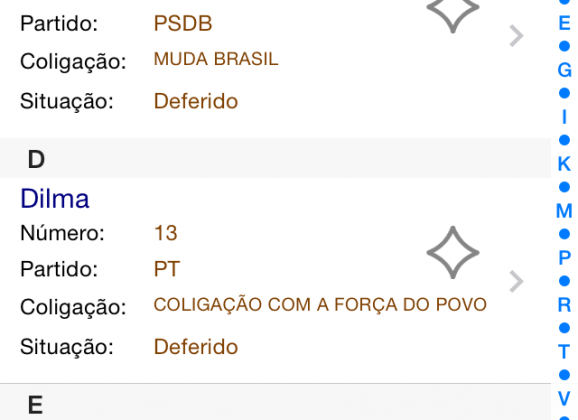Select the D section header
The width and height of the screenshot is (578, 420).
(x=275, y=158)
